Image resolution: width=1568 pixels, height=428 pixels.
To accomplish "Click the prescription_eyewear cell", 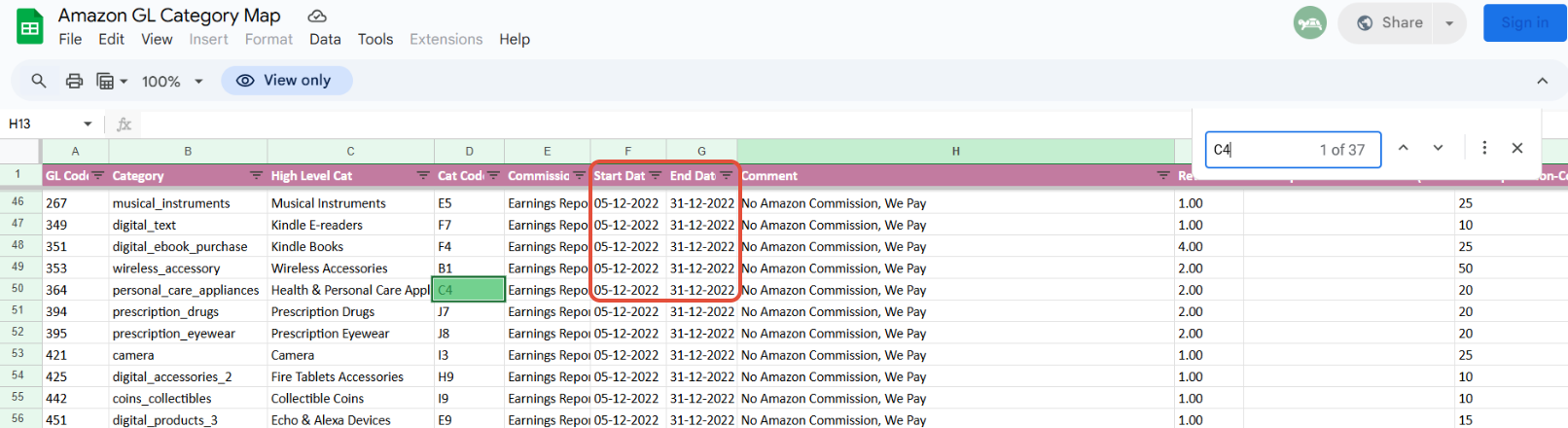I will pos(188,334).
